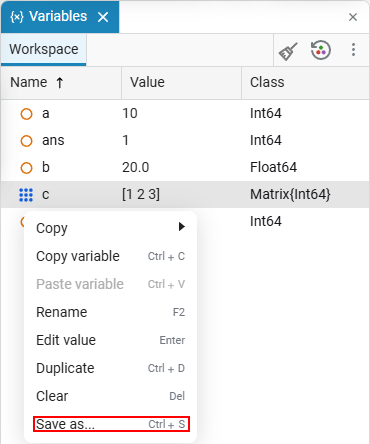370x444 pixels.
Task: Choose Rename from context menu
Action: [x=110, y=312]
